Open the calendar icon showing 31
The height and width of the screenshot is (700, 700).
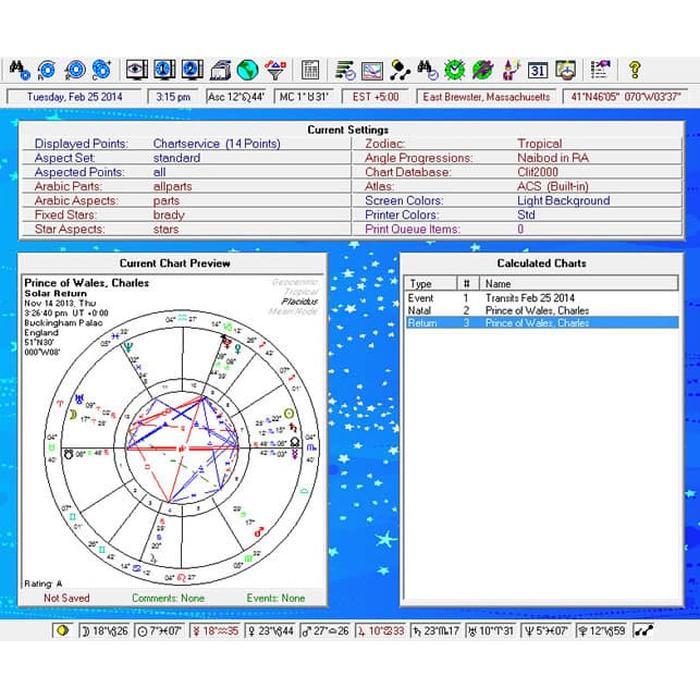(x=537, y=70)
